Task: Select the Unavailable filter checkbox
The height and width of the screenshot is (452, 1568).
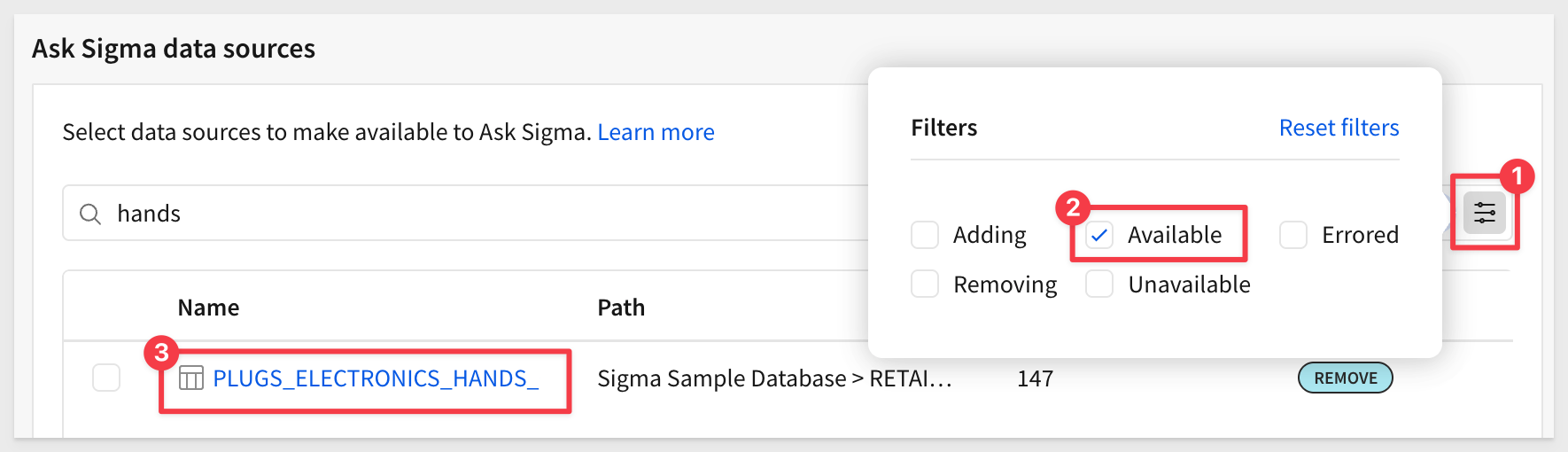Action: pyautogui.click(x=1099, y=284)
